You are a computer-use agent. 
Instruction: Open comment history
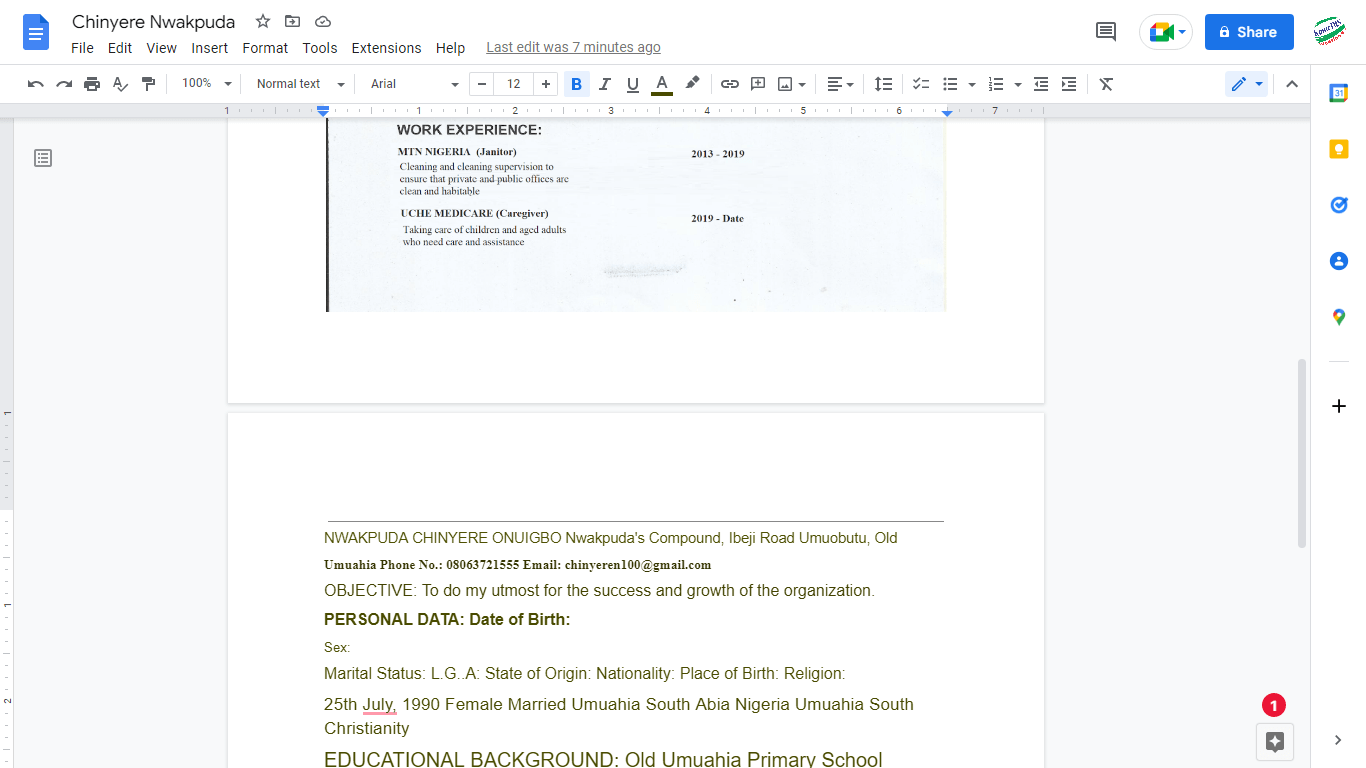1104,31
